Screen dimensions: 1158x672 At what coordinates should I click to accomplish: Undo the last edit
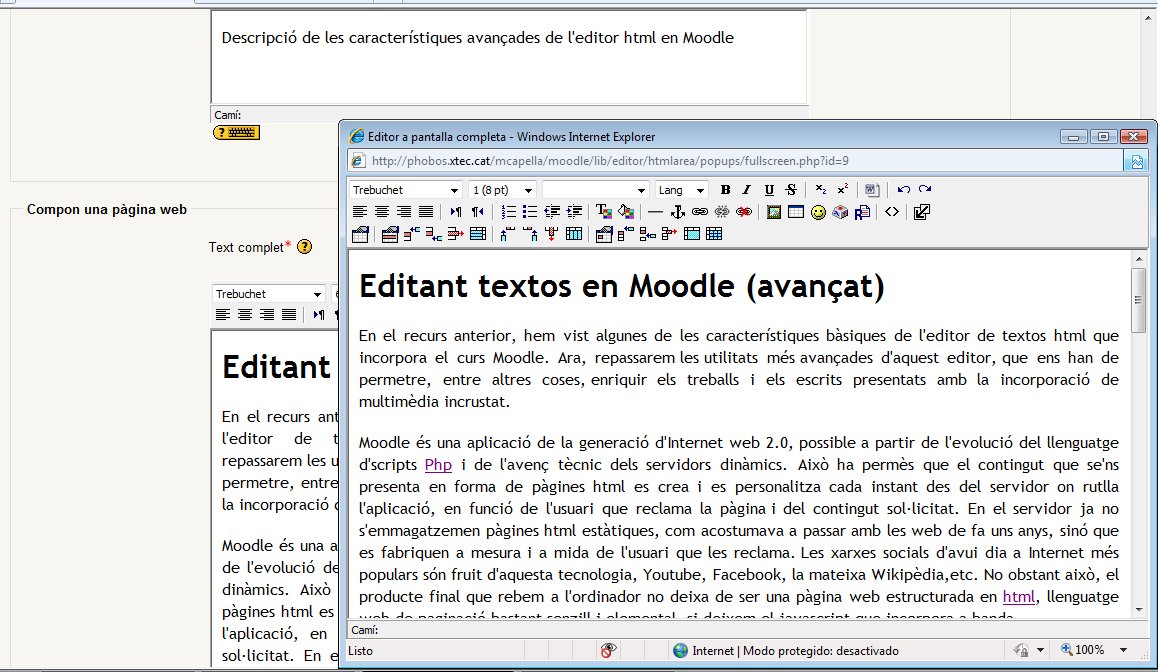pyautogui.click(x=903, y=190)
